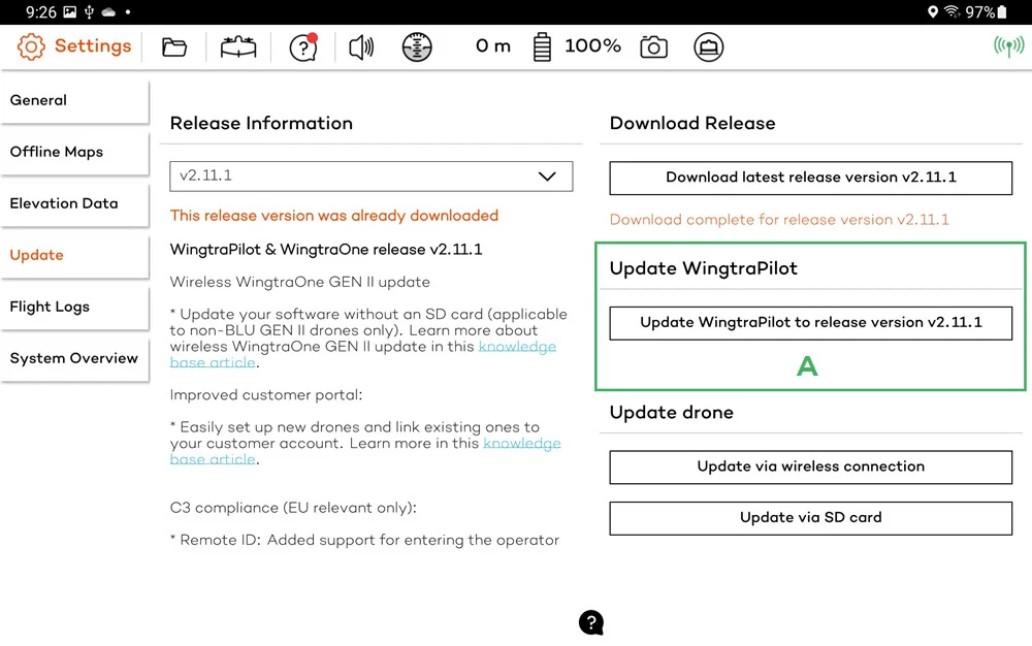Click the drone aircraft icon

238,47
